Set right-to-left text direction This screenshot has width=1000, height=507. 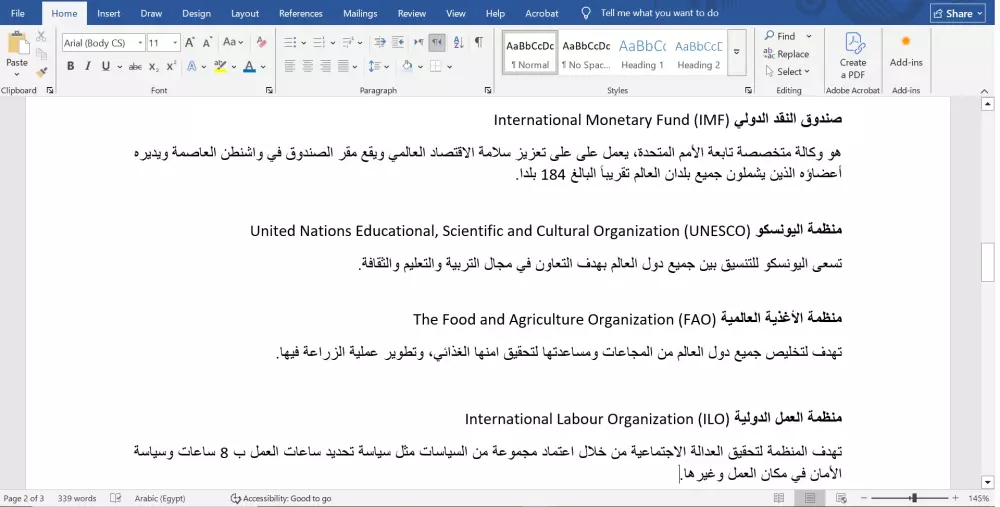[x=436, y=43]
